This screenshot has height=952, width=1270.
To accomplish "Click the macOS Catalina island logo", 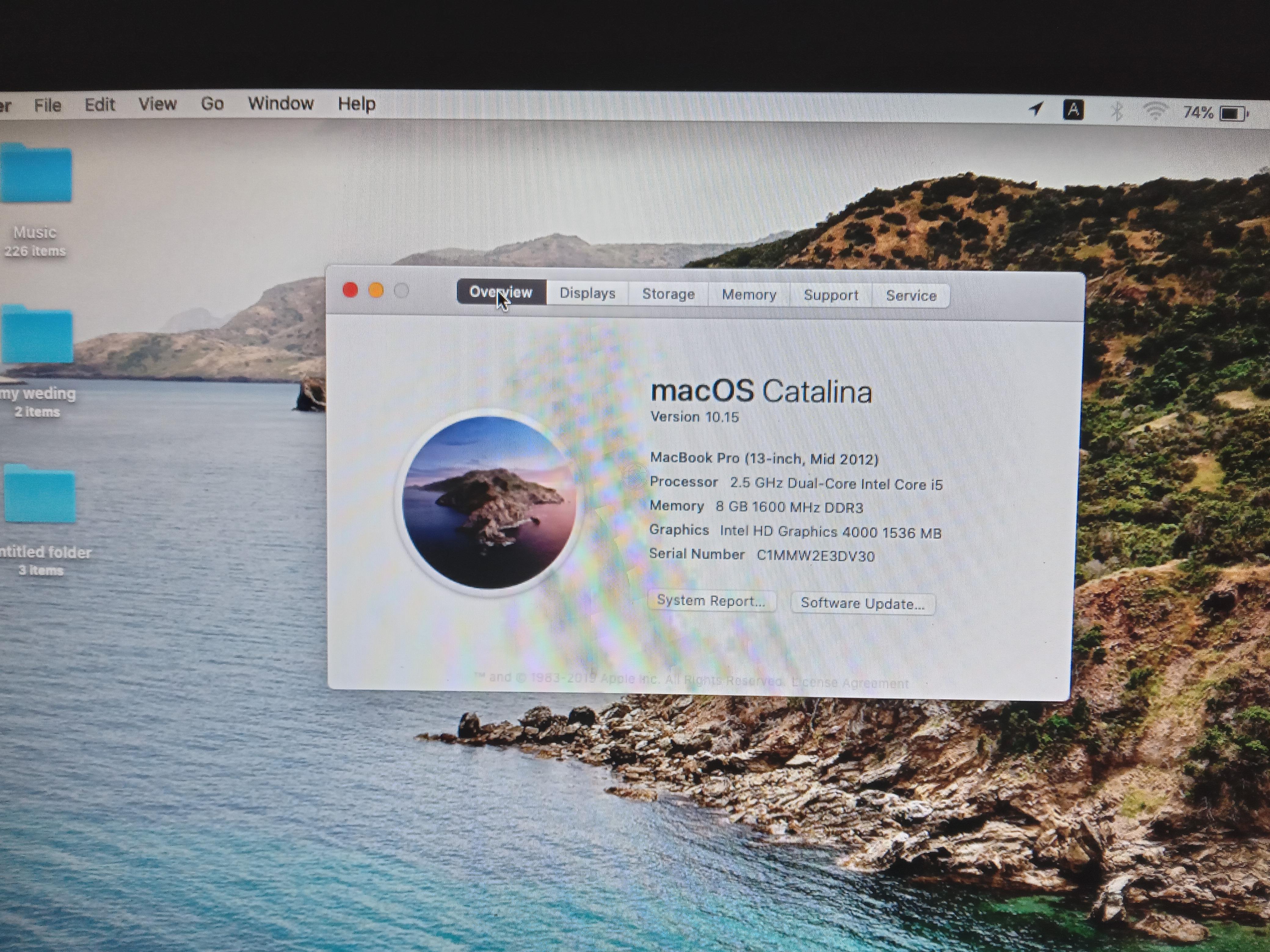I will (x=489, y=503).
